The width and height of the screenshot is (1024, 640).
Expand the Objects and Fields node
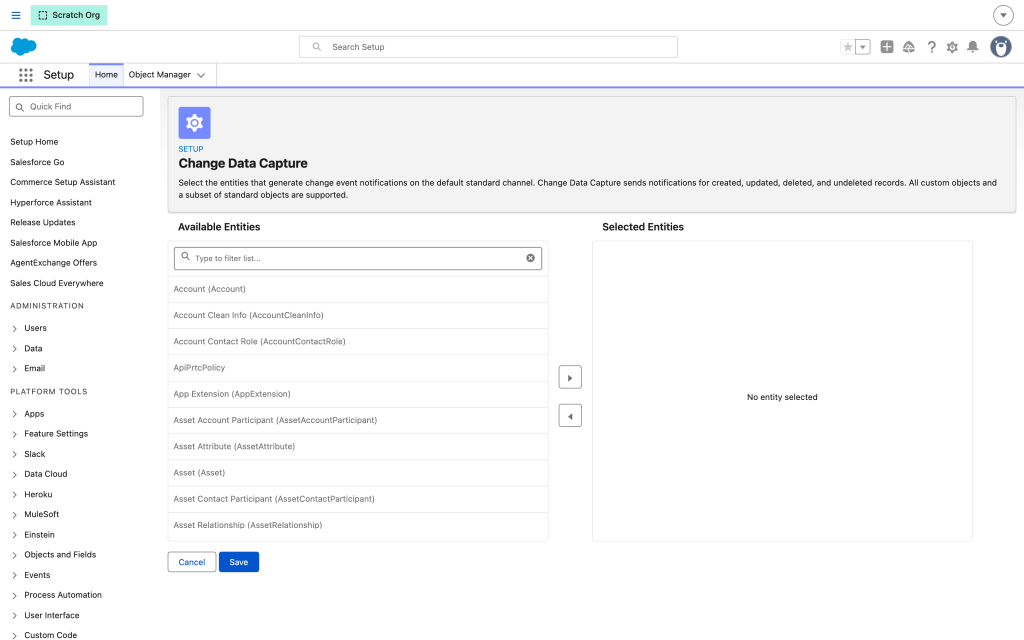tap(14, 555)
